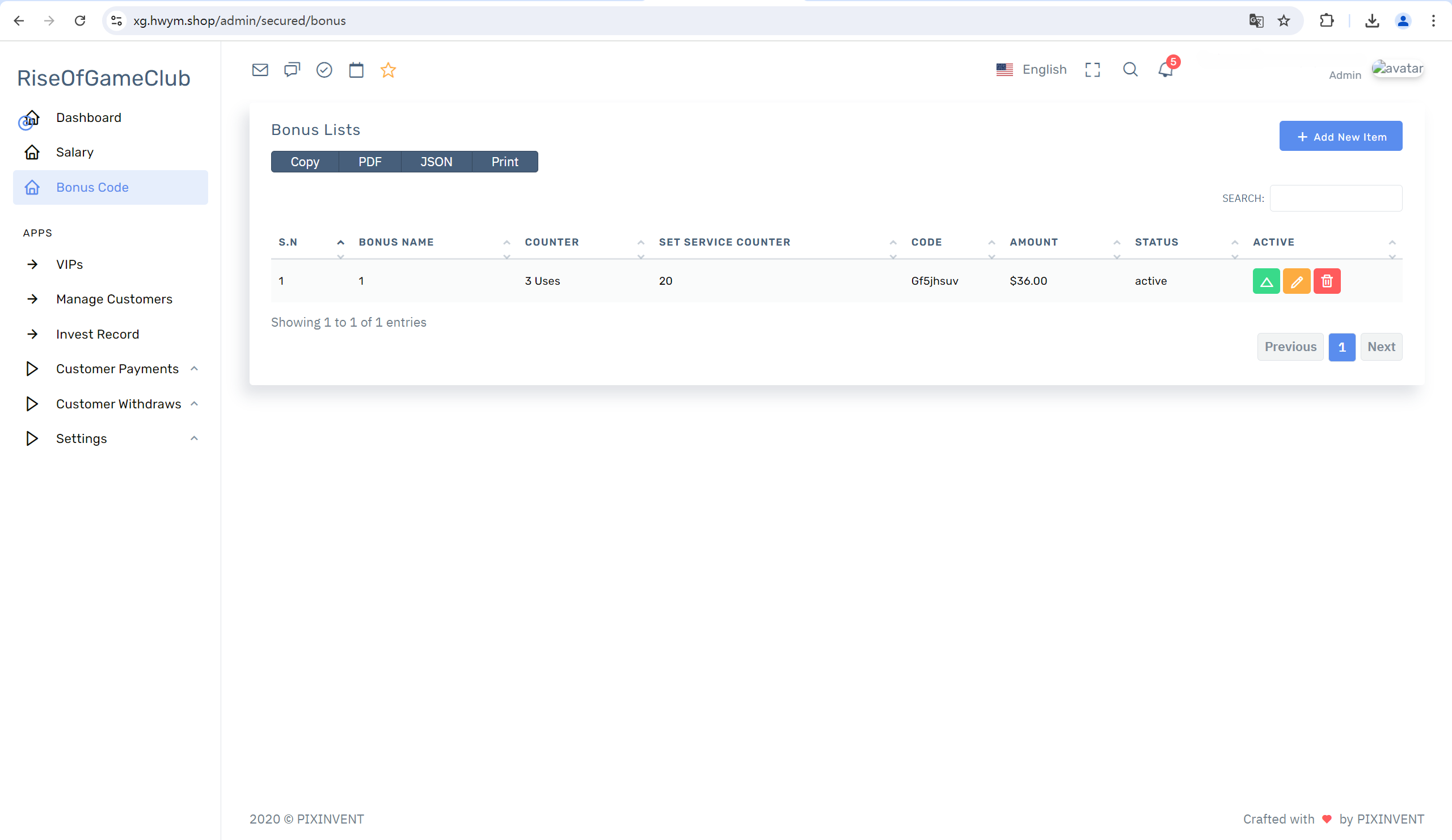Toggle fullscreen mode icon

[x=1092, y=70]
